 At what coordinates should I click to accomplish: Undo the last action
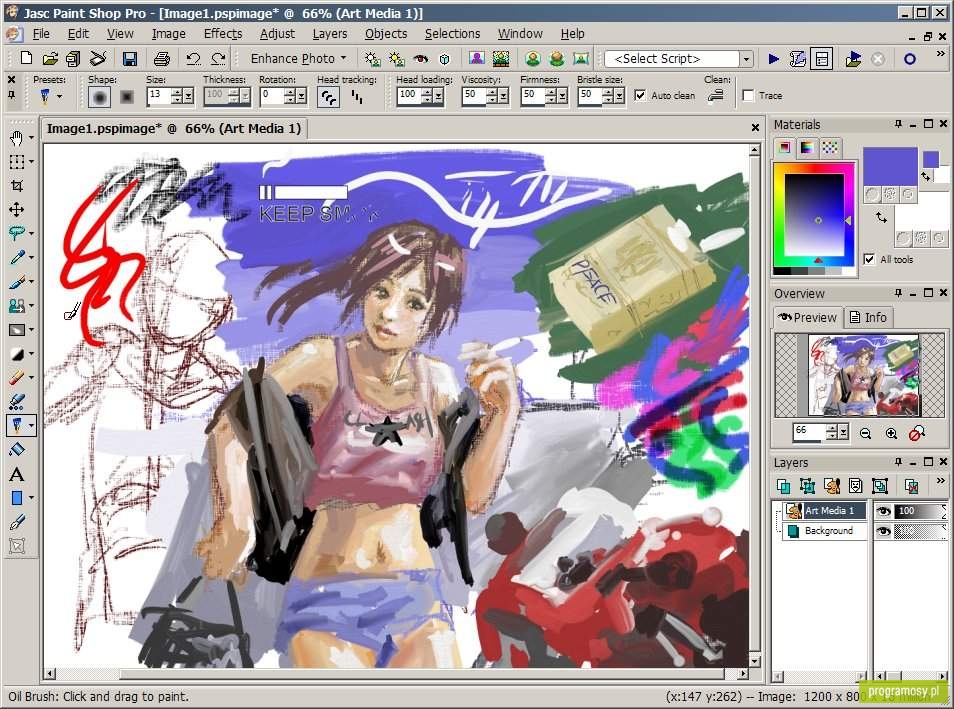tap(193, 58)
